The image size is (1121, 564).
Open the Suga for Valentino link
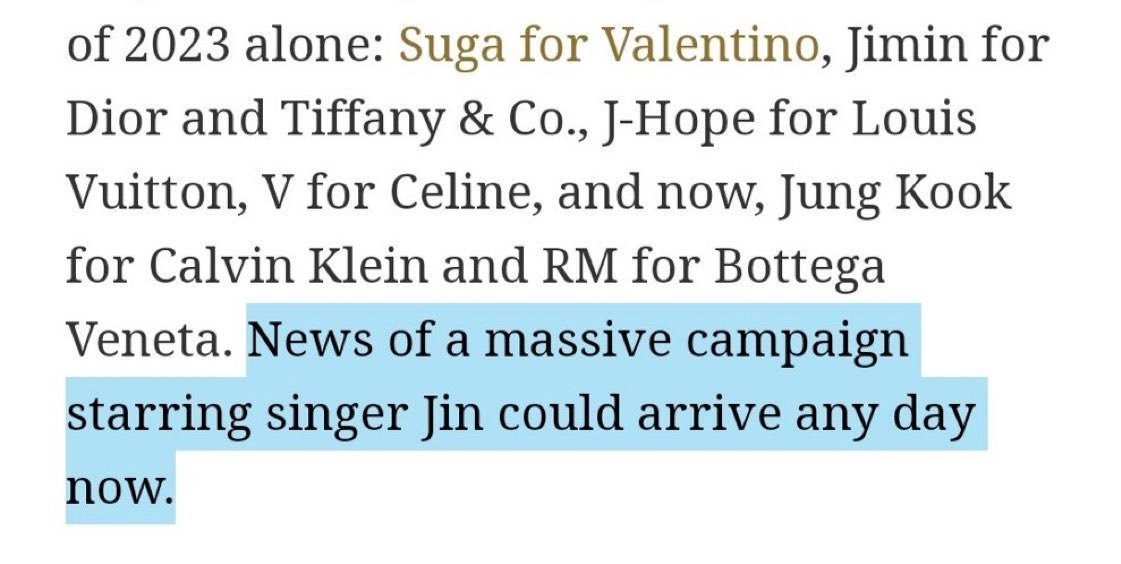[x=608, y=46]
